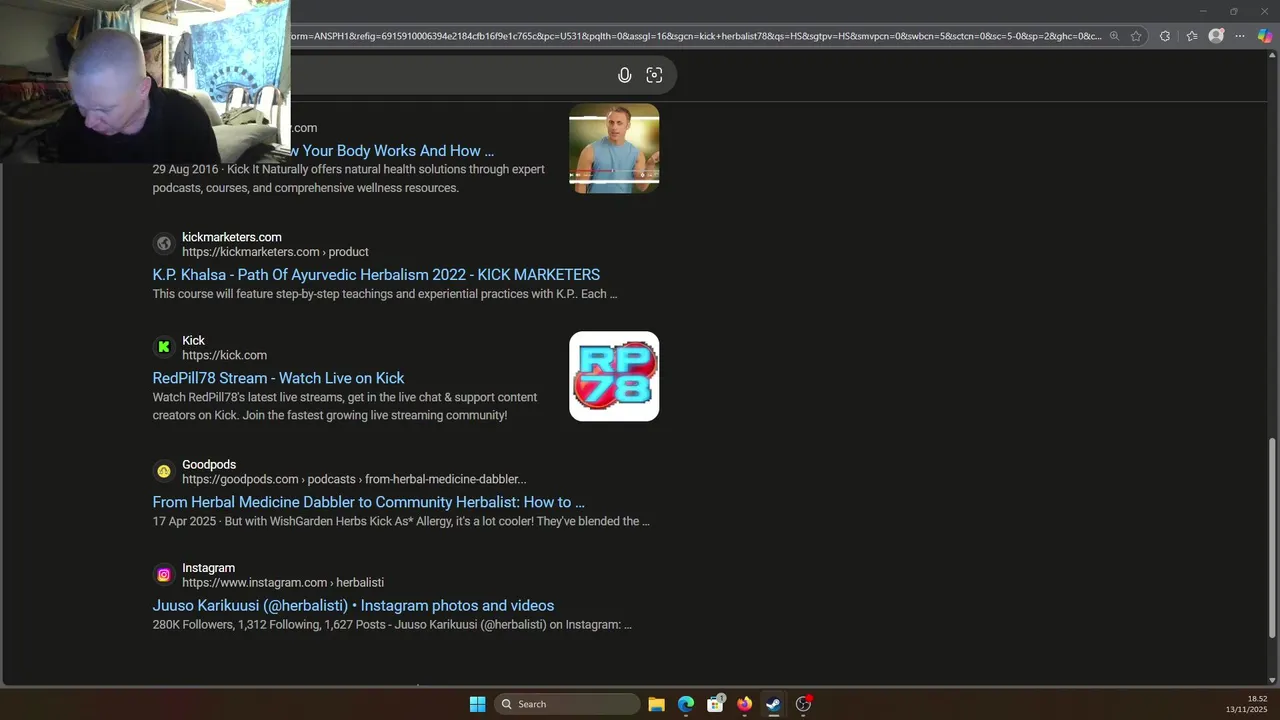Viewport: 1280px width, 720px height.
Task: Click the page vertical scrollbar thumb
Action: point(1272,538)
